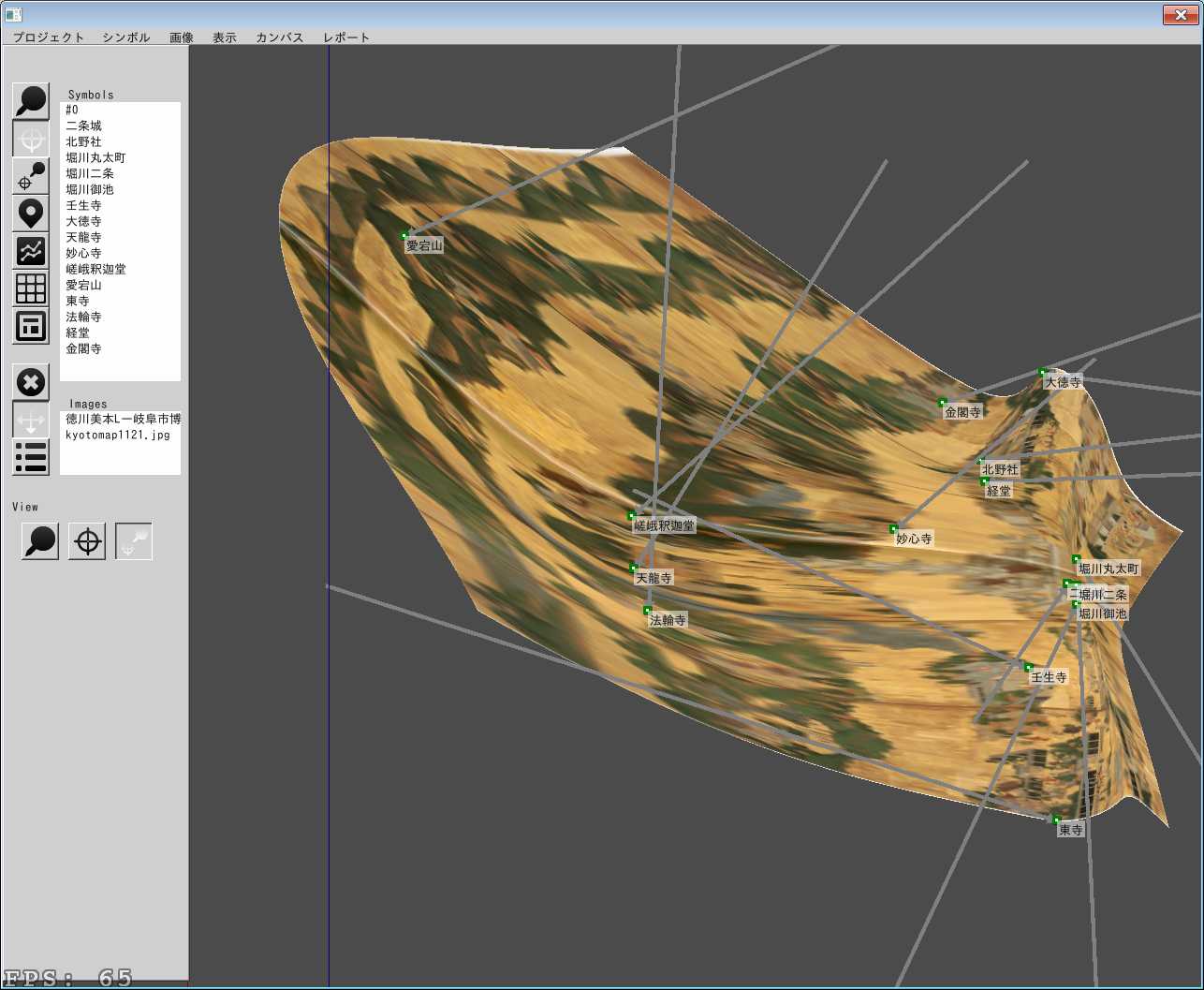Image resolution: width=1204 pixels, height=990 pixels.
Task: Click the 大徳寺 marker on the map
Action: (x=1043, y=373)
